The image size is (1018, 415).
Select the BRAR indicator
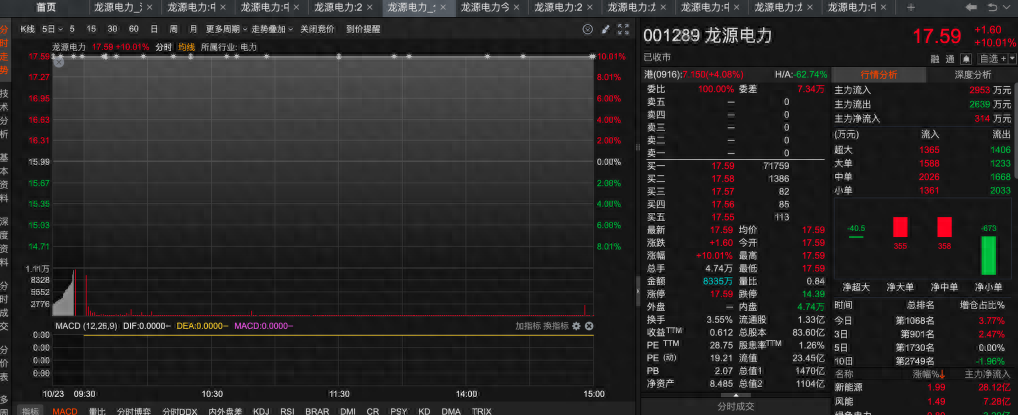tap(317, 411)
